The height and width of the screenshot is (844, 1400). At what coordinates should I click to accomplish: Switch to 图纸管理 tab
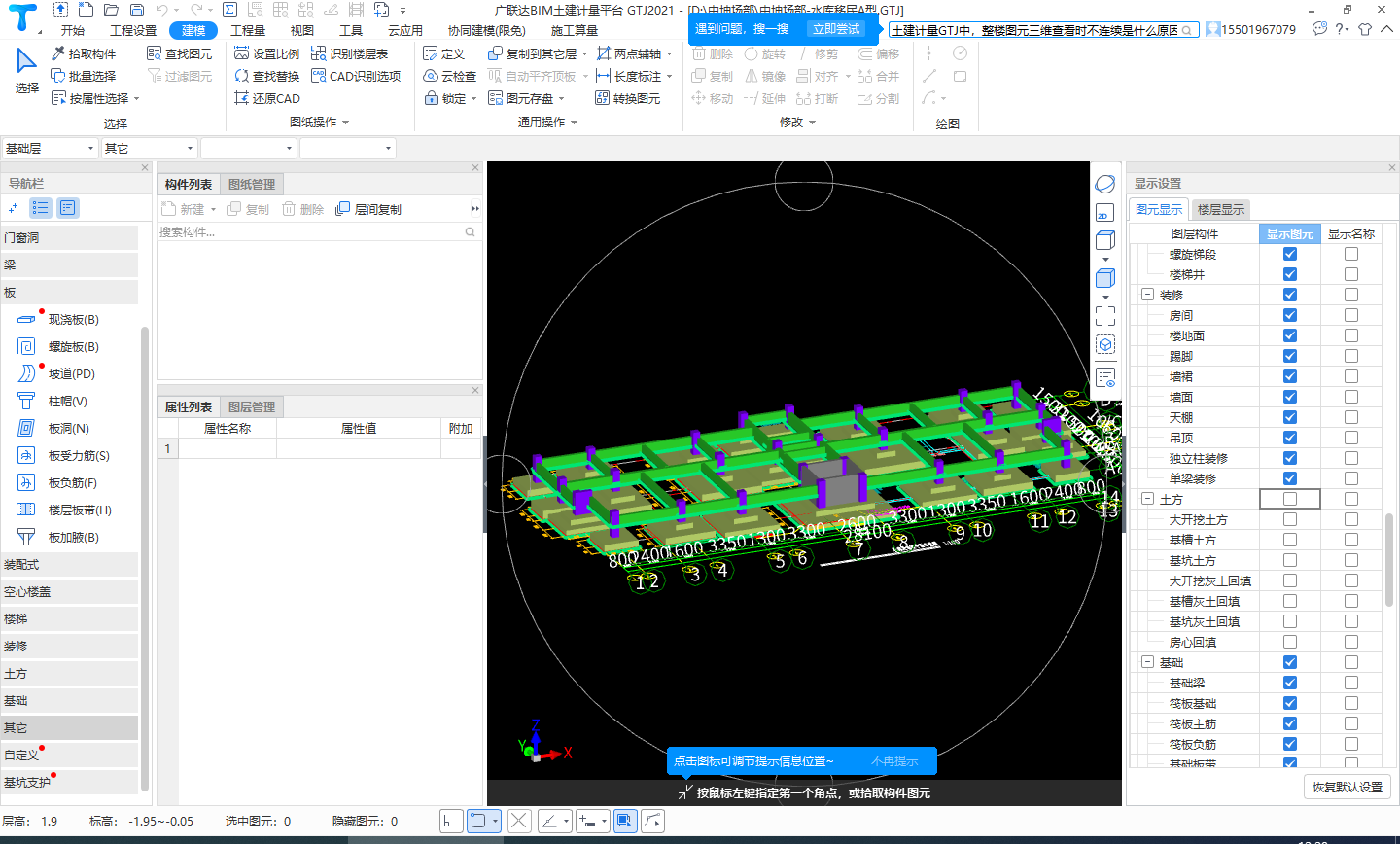pyautogui.click(x=252, y=184)
